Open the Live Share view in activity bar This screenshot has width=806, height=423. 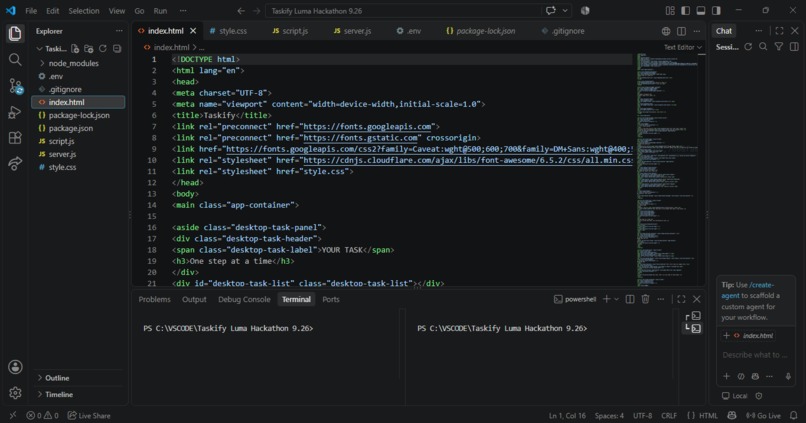point(15,163)
